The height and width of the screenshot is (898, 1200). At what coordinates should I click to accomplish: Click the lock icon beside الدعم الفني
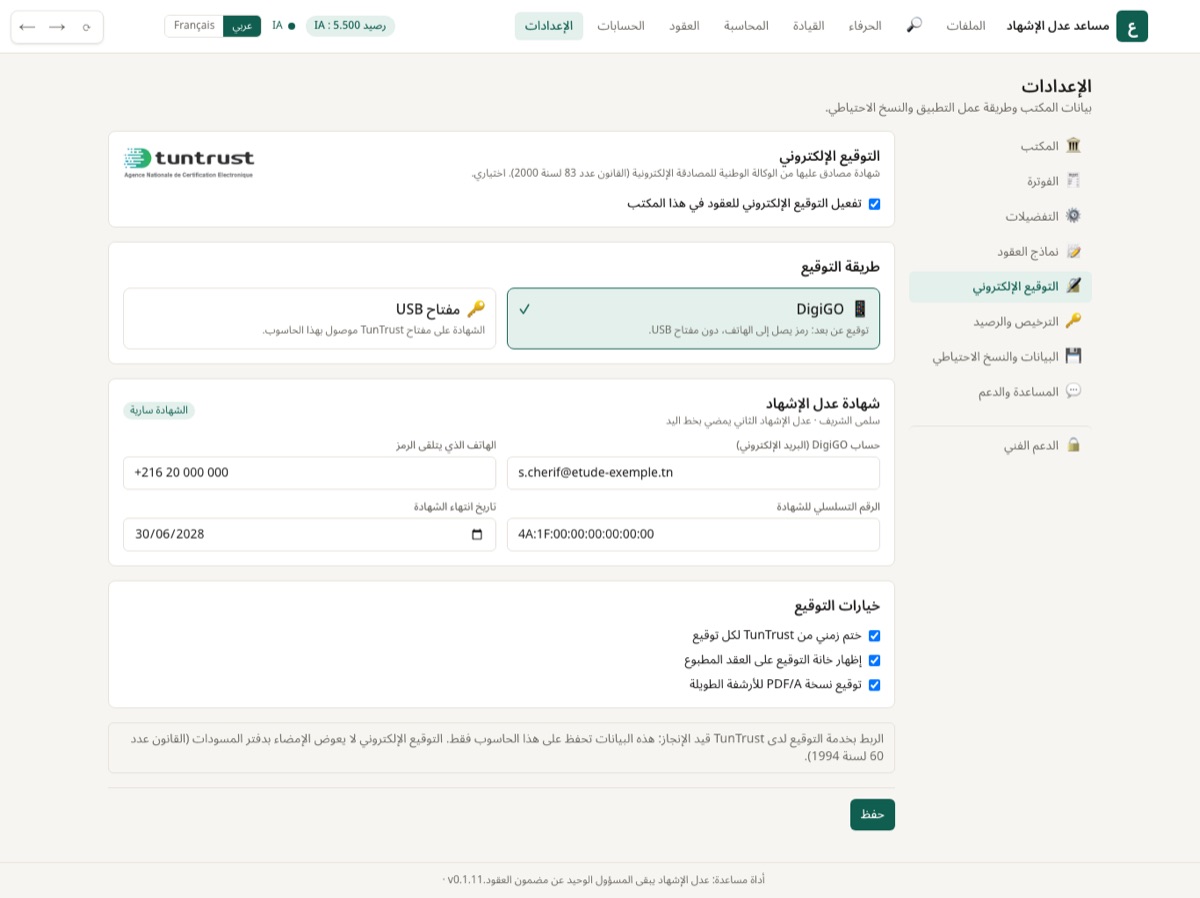1073,445
